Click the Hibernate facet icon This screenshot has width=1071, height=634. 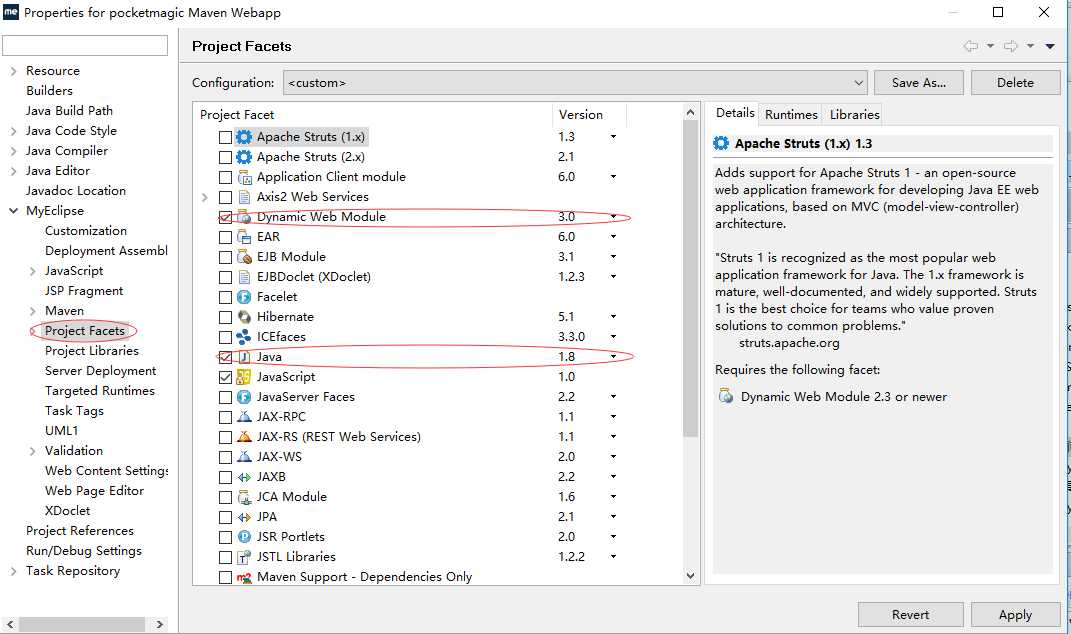pyautogui.click(x=244, y=317)
